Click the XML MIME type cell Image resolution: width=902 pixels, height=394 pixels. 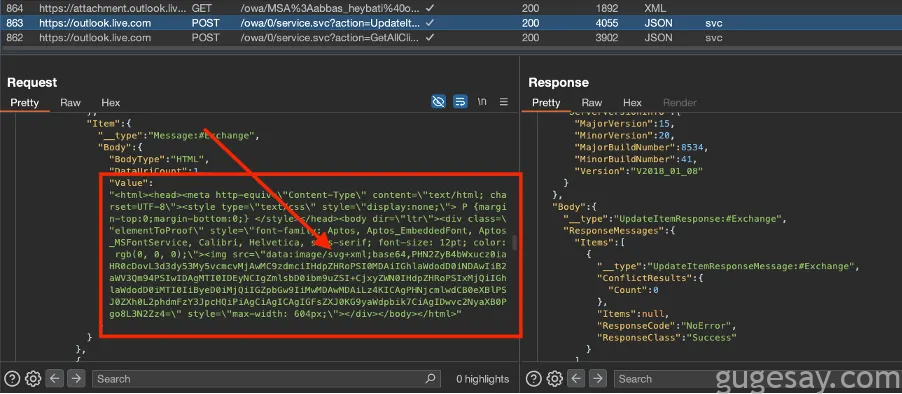(x=655, y=9)
